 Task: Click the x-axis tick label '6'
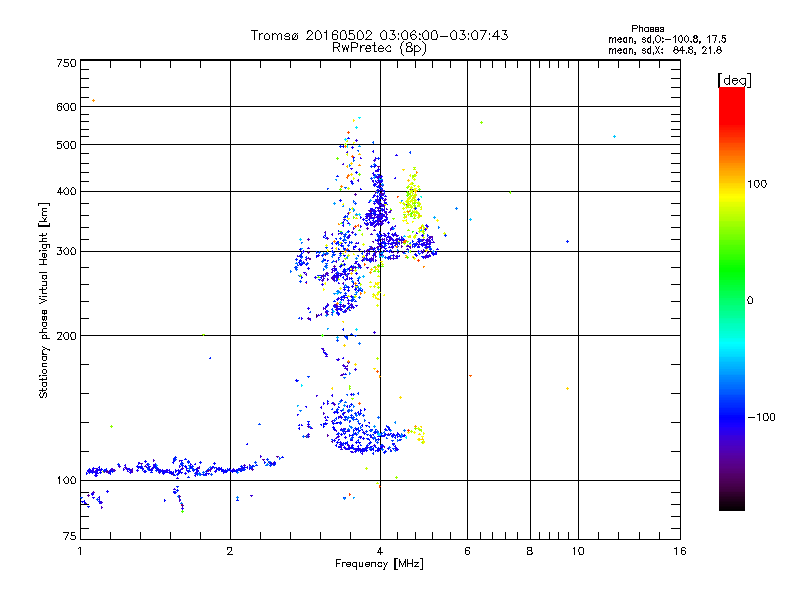(x=467, y=551)
